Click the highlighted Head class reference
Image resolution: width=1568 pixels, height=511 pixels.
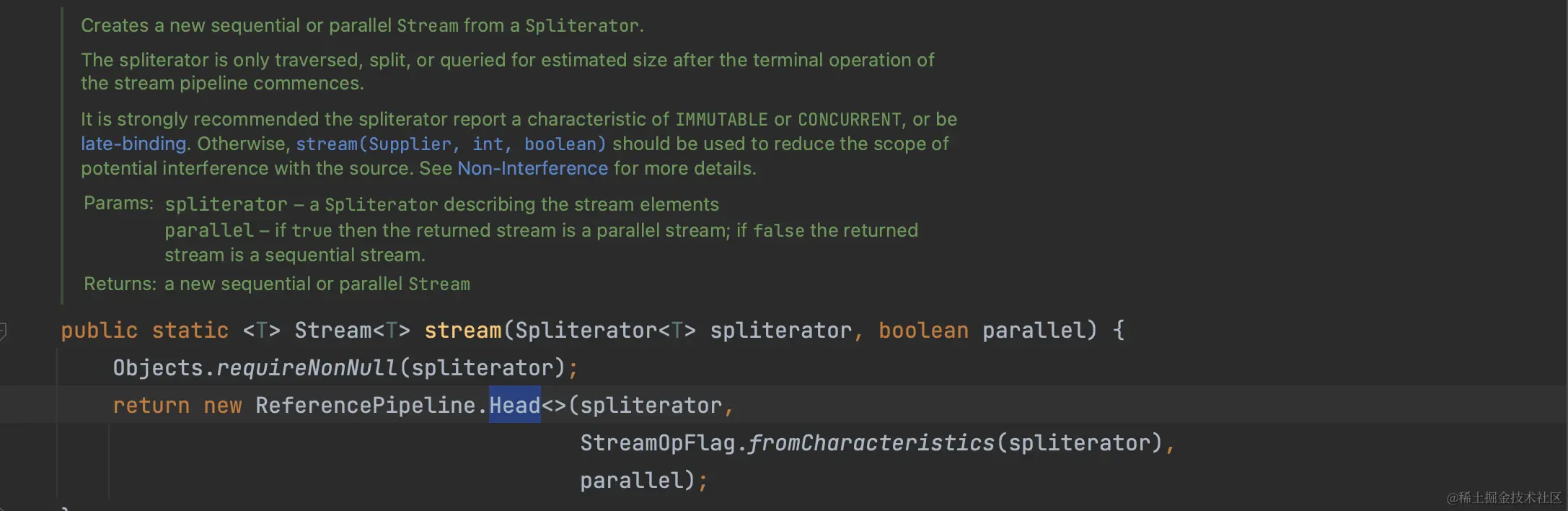(515, 405)
